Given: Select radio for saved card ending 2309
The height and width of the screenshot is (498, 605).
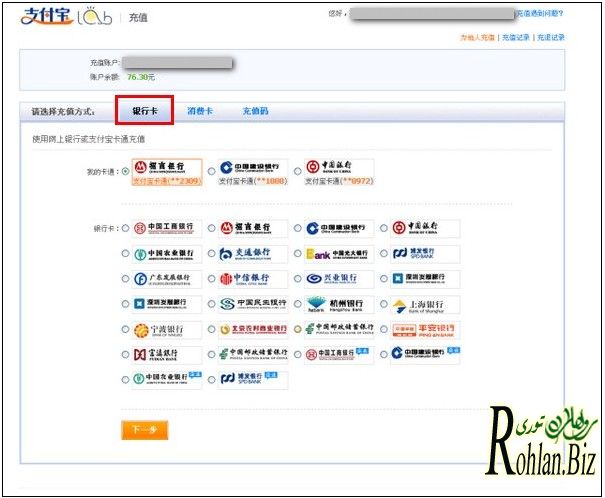Looking at the screenshot, I should (125, 171).
